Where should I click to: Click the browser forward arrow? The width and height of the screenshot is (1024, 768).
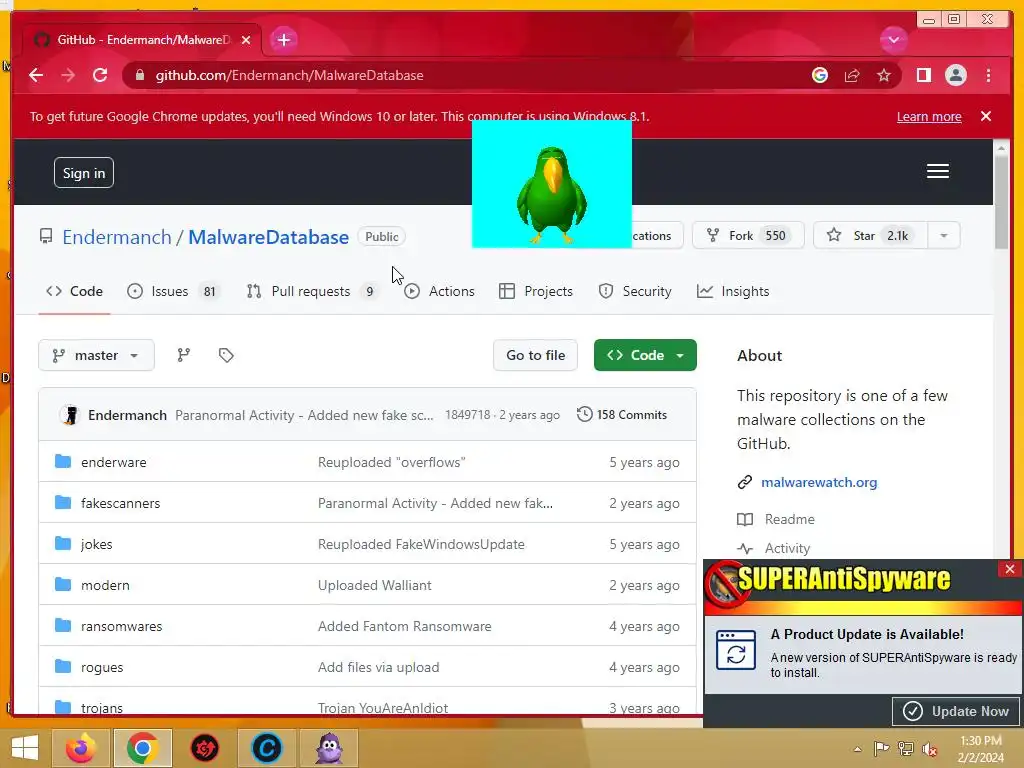coord(68,75)
